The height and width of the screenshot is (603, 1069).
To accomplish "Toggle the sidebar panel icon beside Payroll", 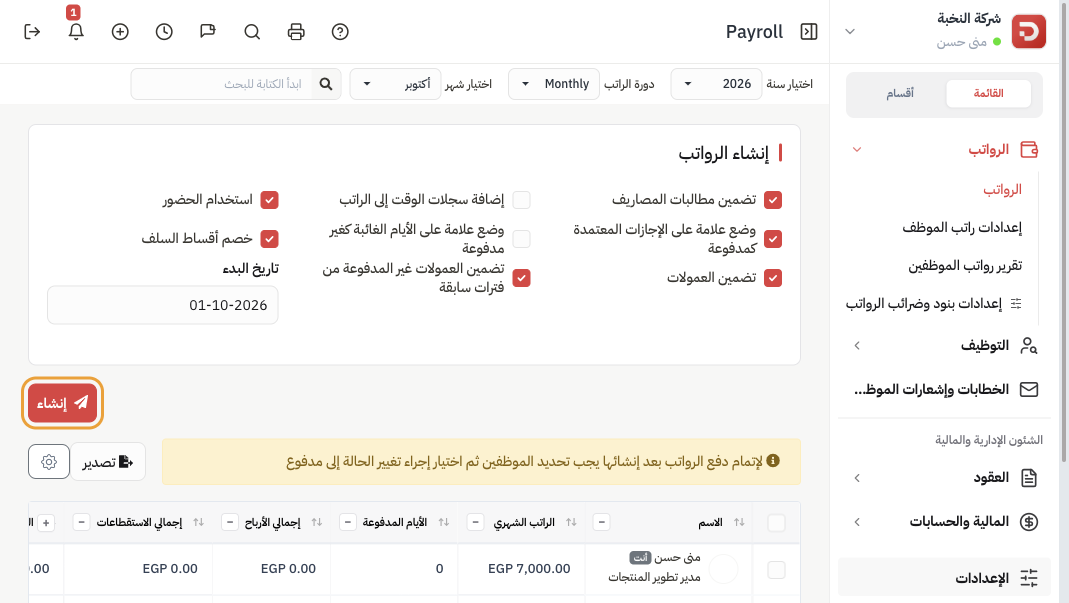I will pyautogui.click(x=809, y=32).
